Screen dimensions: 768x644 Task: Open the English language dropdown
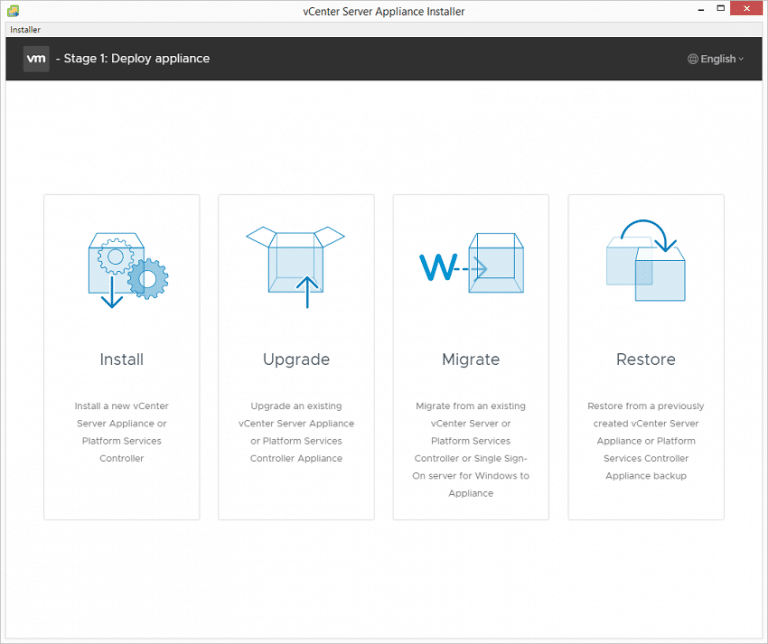point(716,59)
